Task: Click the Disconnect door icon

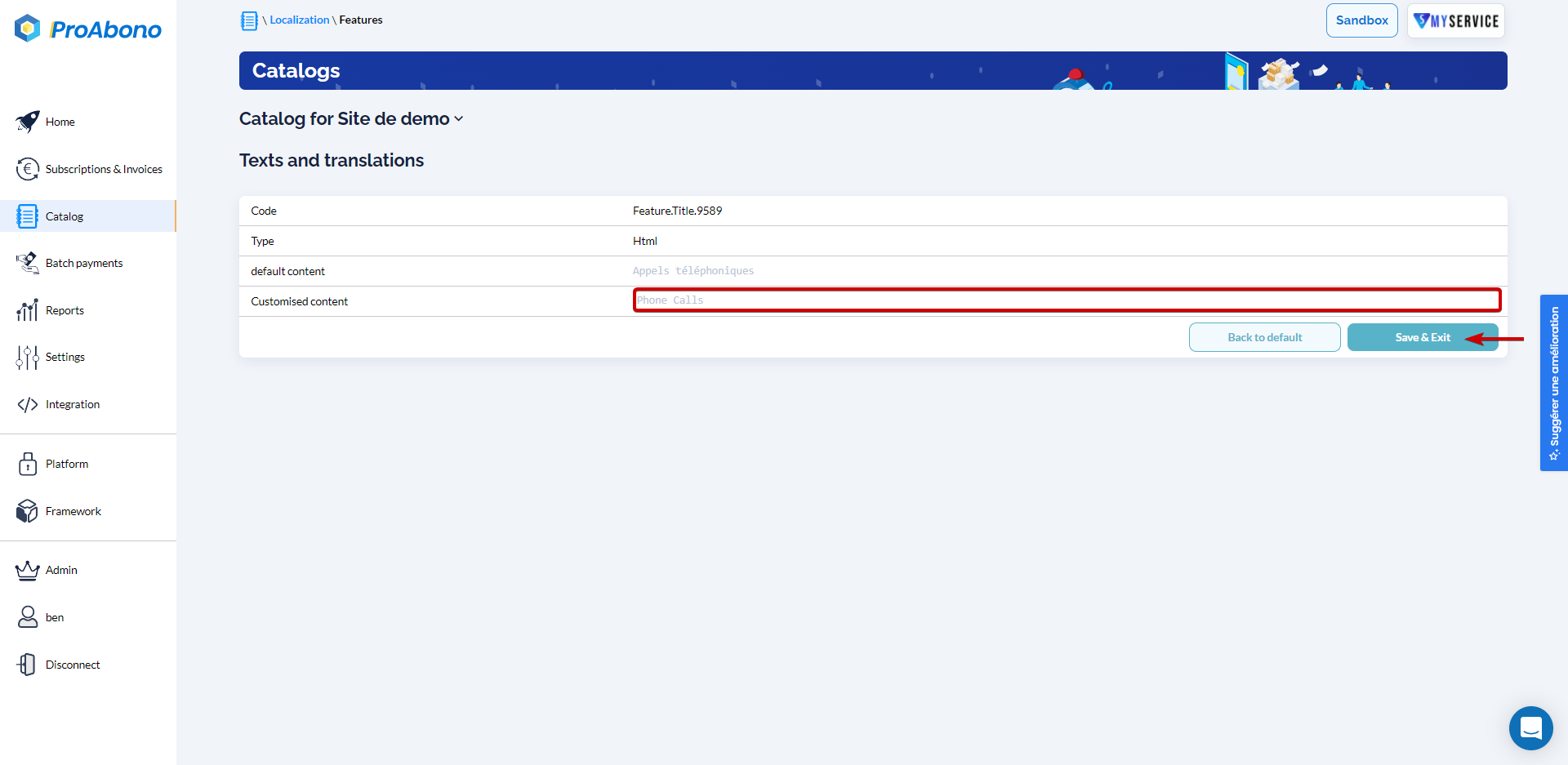Action: [27, 665]
